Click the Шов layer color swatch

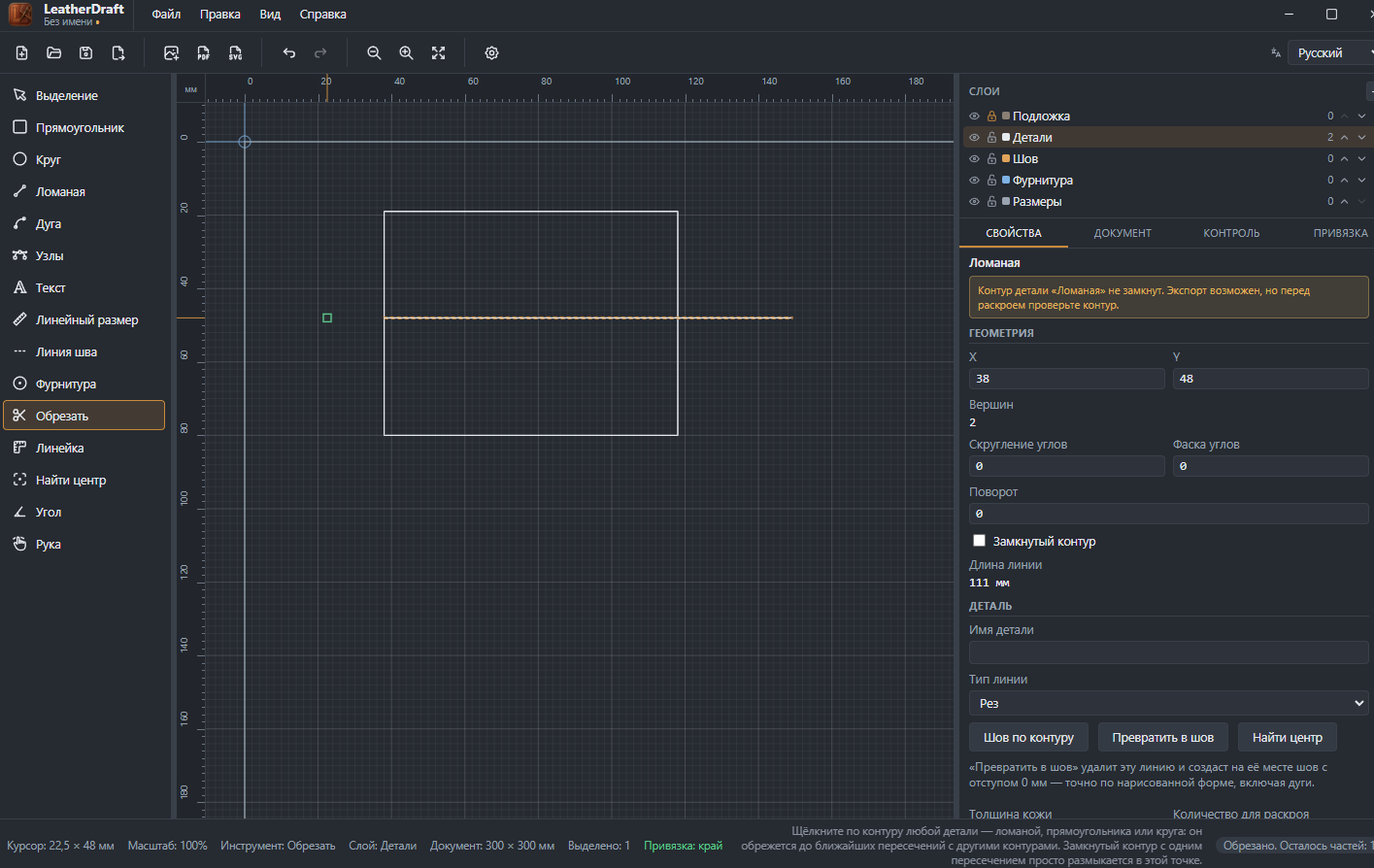(x=1006, y=159)
